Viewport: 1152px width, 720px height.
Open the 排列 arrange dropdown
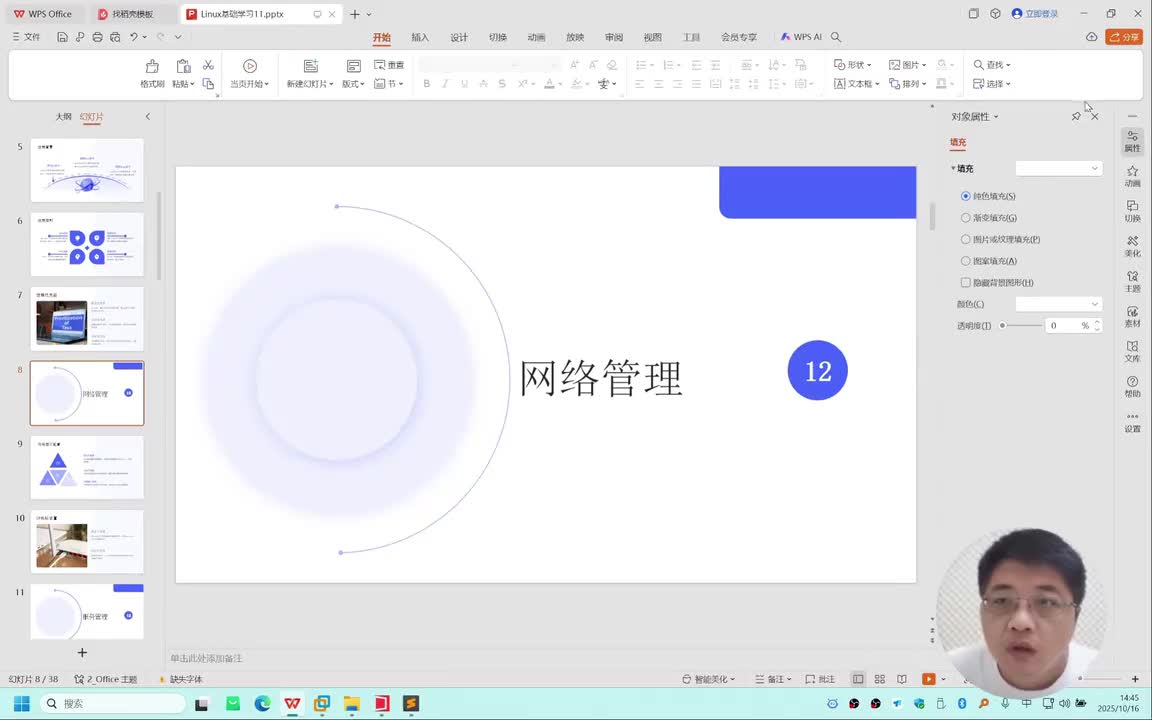pos(907,84)
